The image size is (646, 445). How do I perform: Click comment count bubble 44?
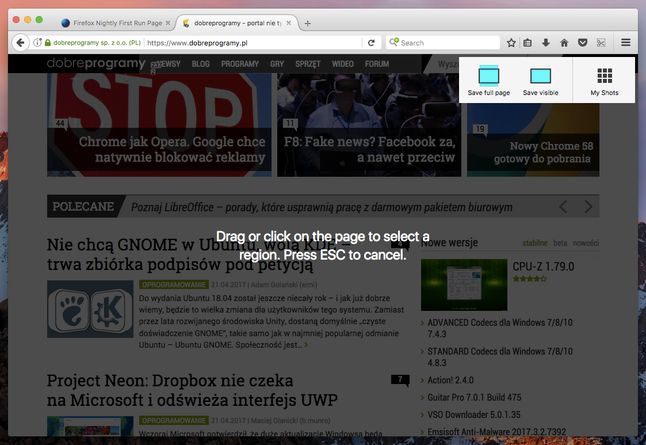(x=61, y=124)
